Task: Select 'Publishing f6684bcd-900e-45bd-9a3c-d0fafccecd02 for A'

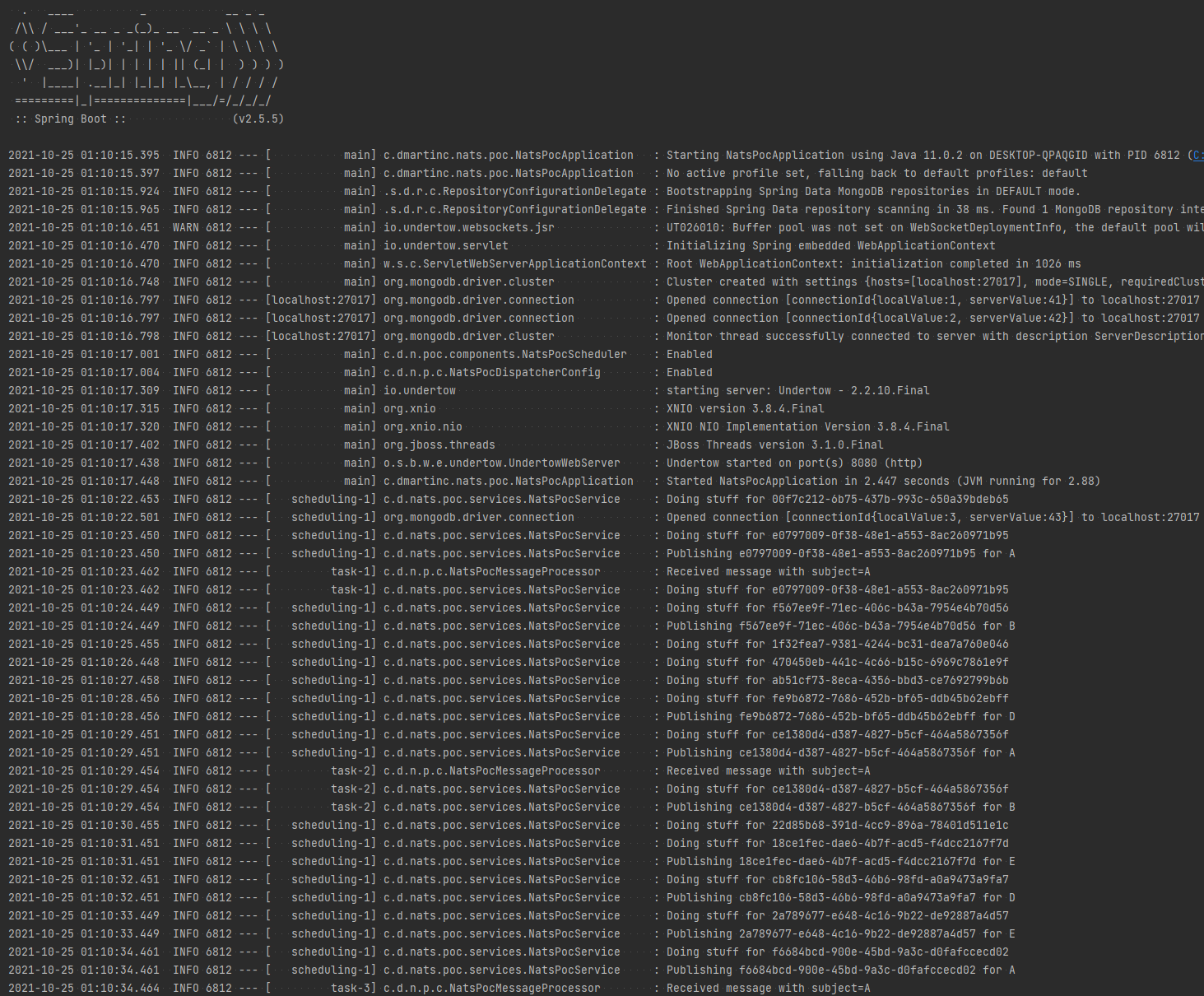Action: pos(841,970)
